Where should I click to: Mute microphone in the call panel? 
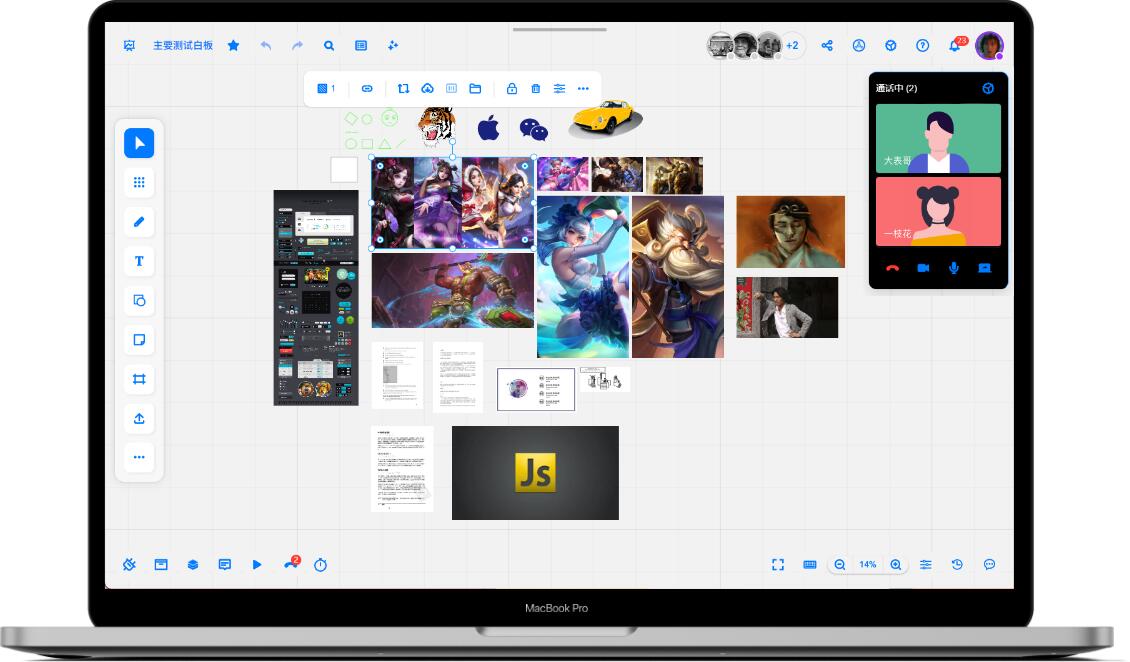(x=954, y=268)
